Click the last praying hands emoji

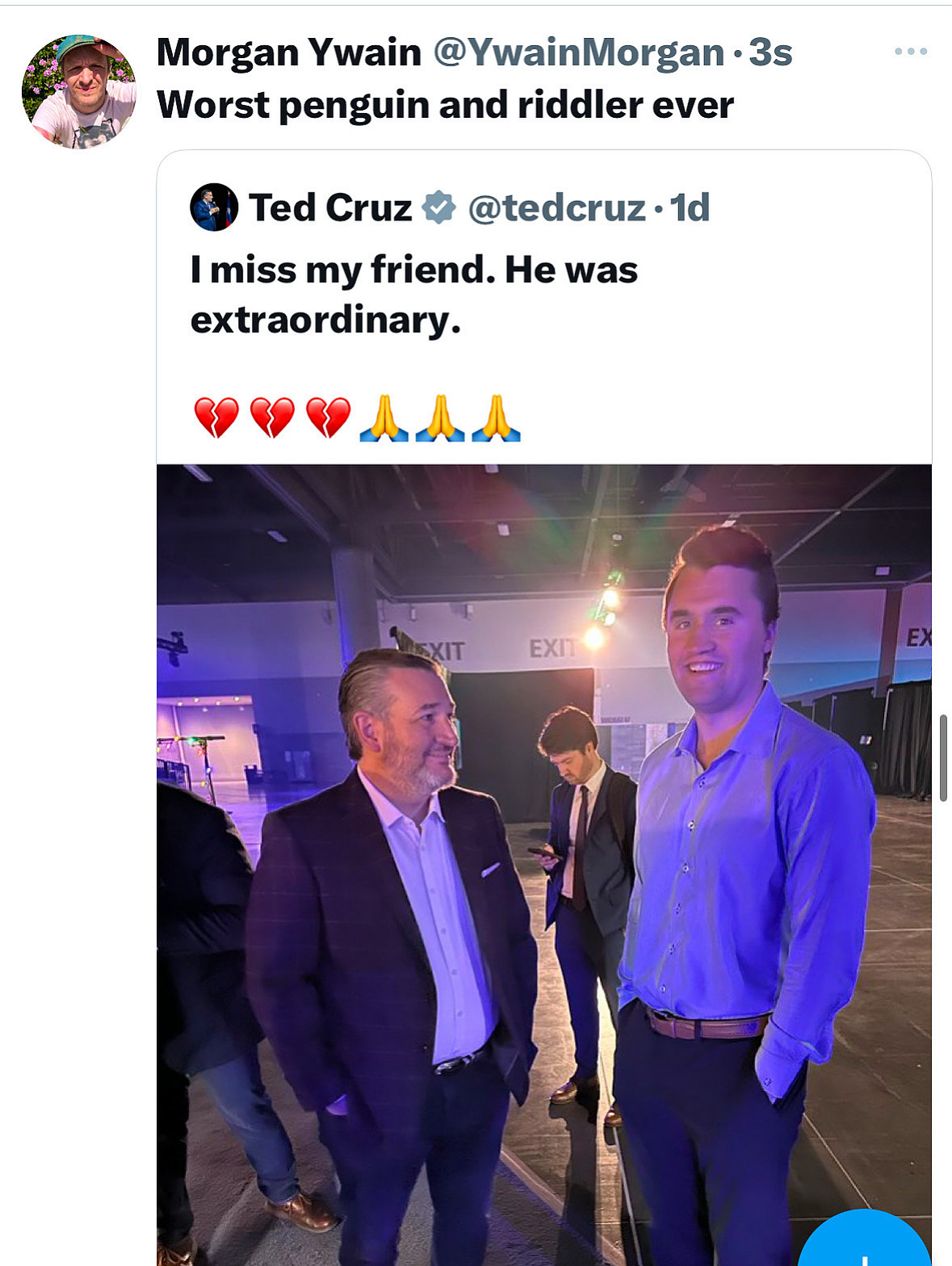[496, 417]
